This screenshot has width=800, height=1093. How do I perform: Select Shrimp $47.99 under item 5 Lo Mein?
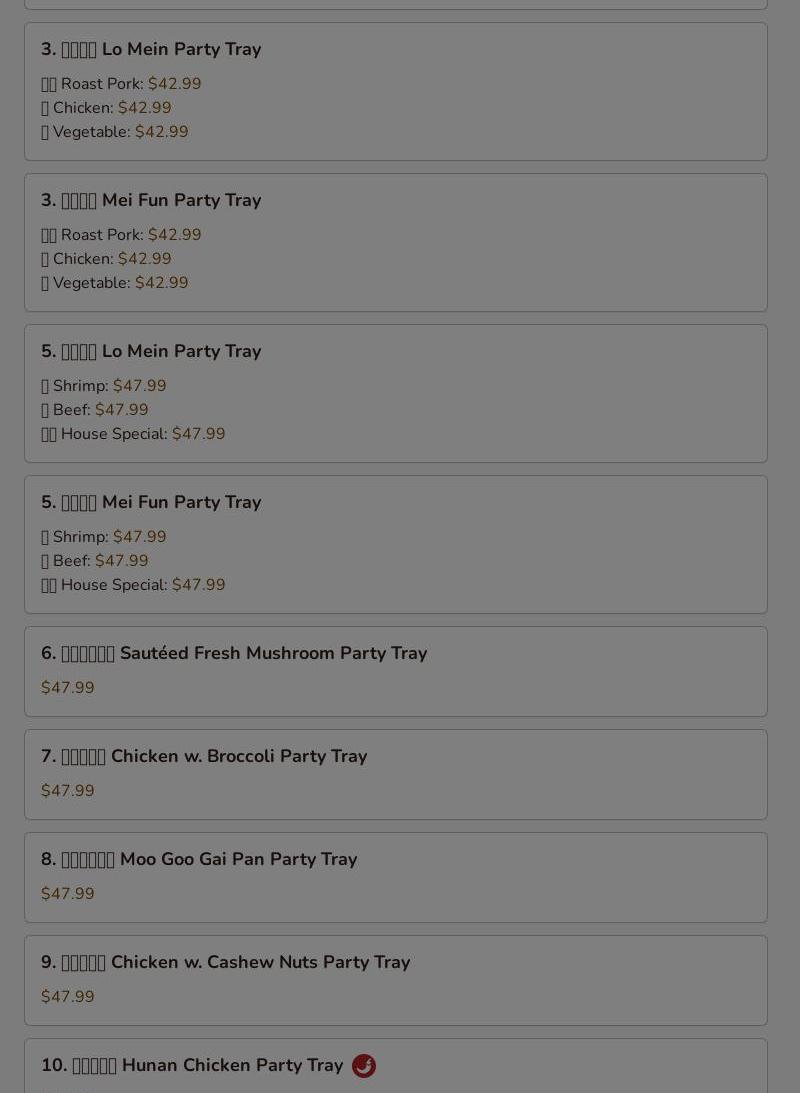coord(104,386)
